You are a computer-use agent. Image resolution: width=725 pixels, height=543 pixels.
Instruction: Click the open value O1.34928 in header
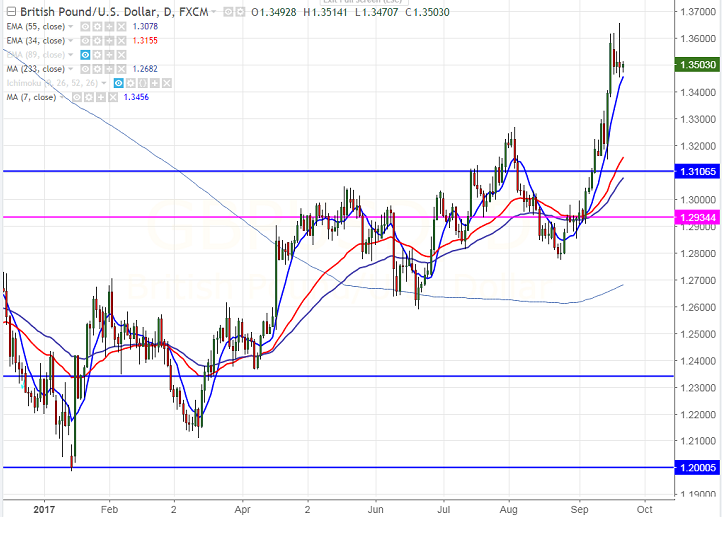pos(274,12)
